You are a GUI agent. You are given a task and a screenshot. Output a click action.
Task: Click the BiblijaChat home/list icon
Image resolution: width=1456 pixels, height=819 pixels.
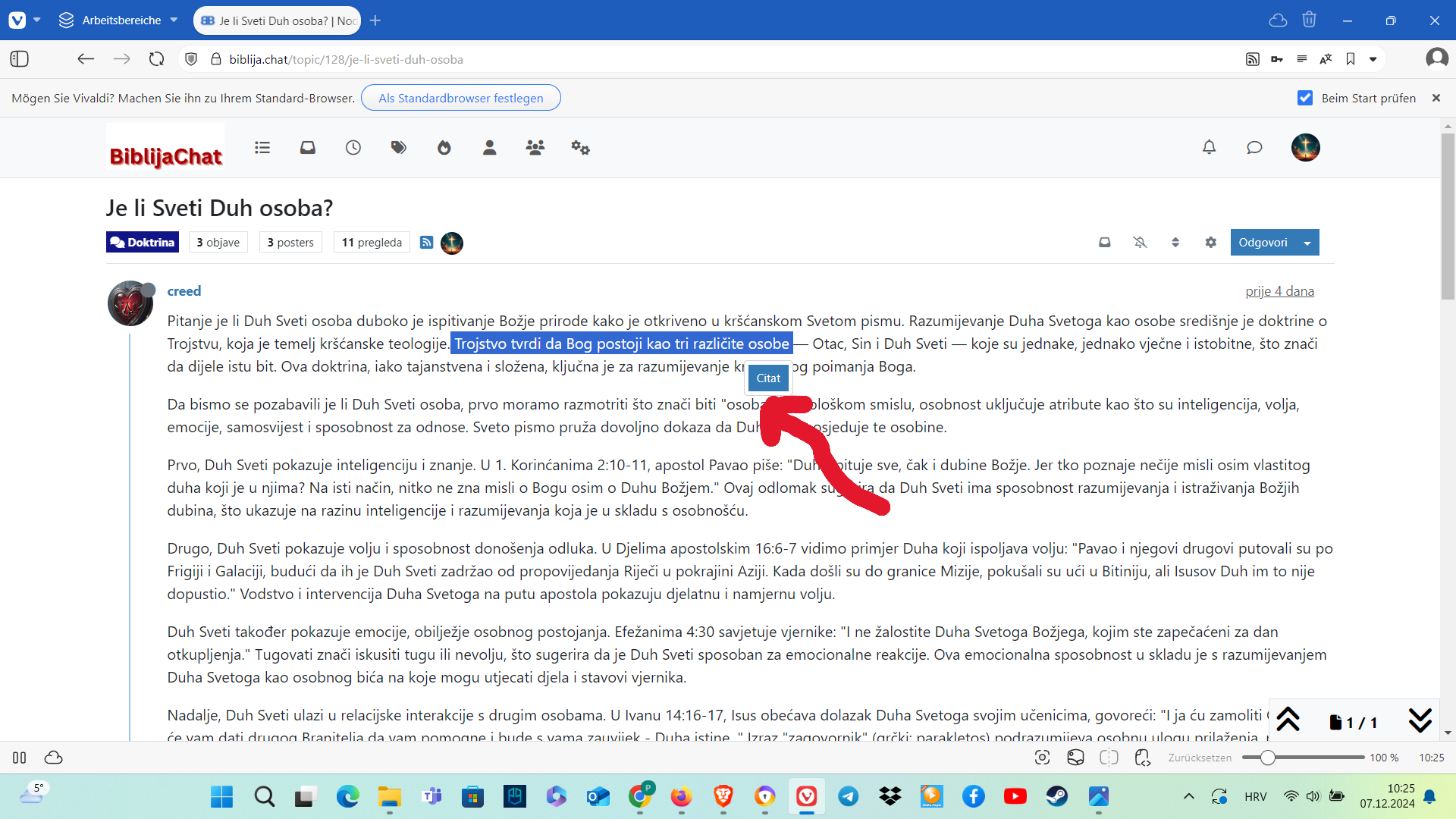pyautogui.click(x=262, y=147)
